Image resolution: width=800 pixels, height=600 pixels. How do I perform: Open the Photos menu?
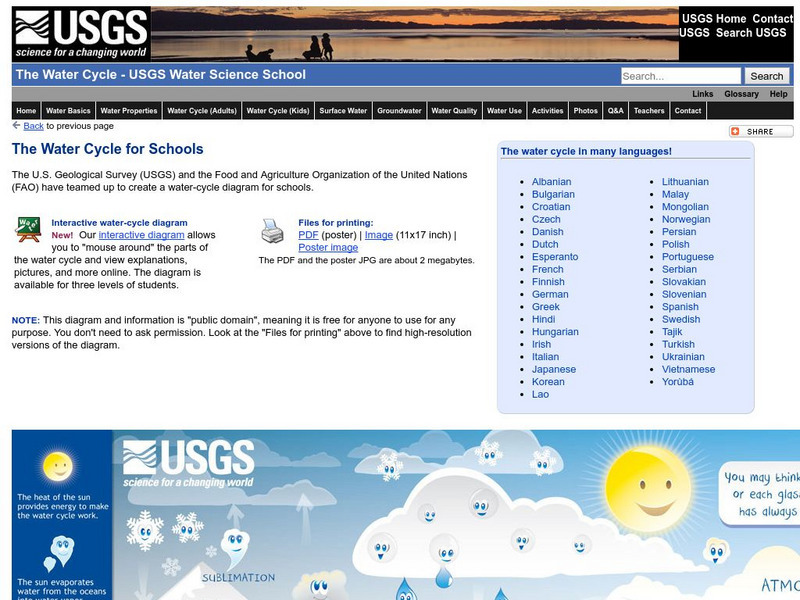[585, 111]
